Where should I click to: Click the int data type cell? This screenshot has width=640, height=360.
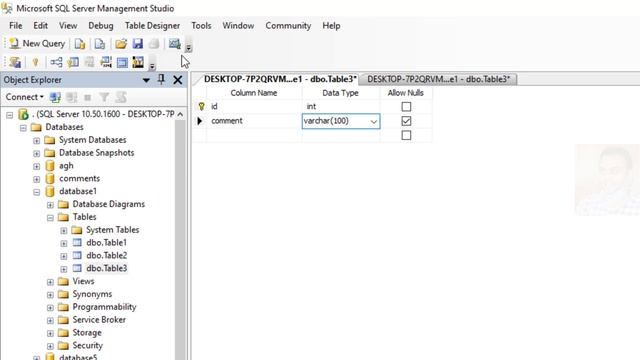point(341,107)
